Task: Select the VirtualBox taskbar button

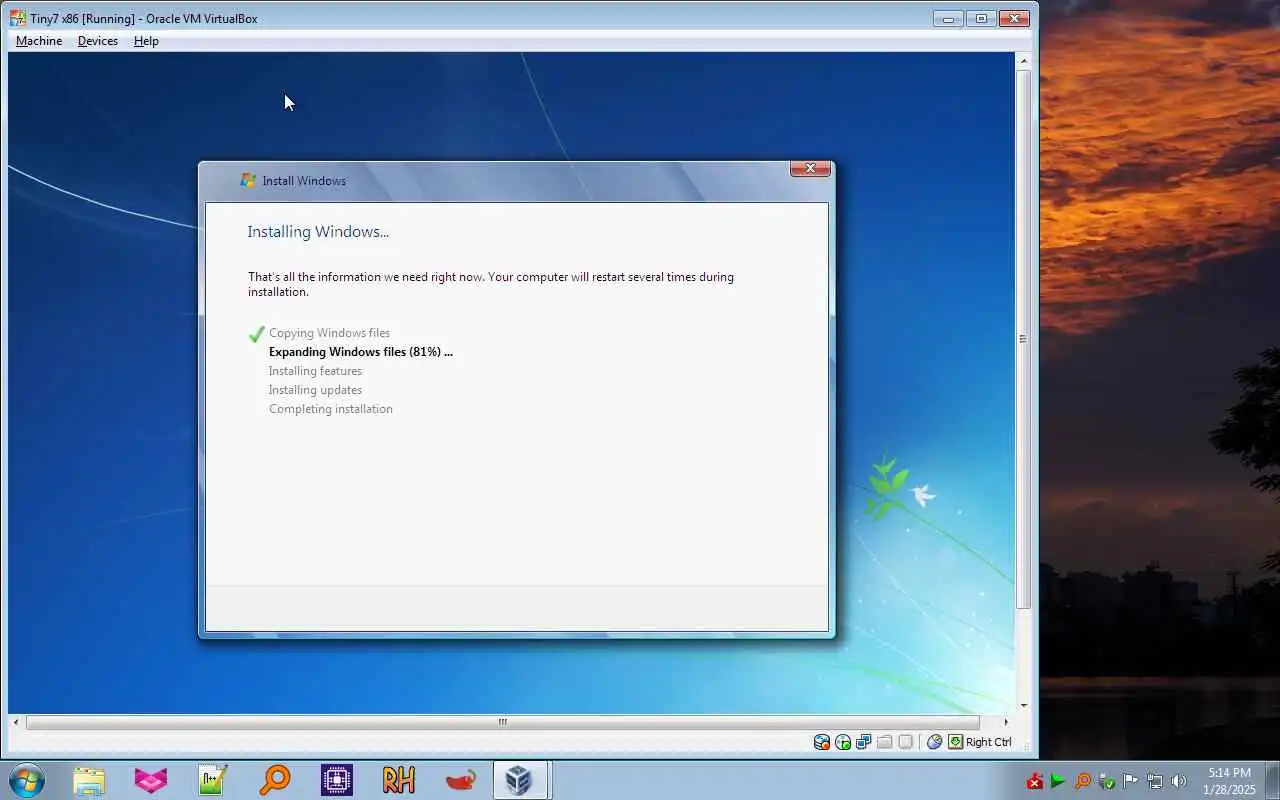Action: pyautogui.click(x=520, y=780)
